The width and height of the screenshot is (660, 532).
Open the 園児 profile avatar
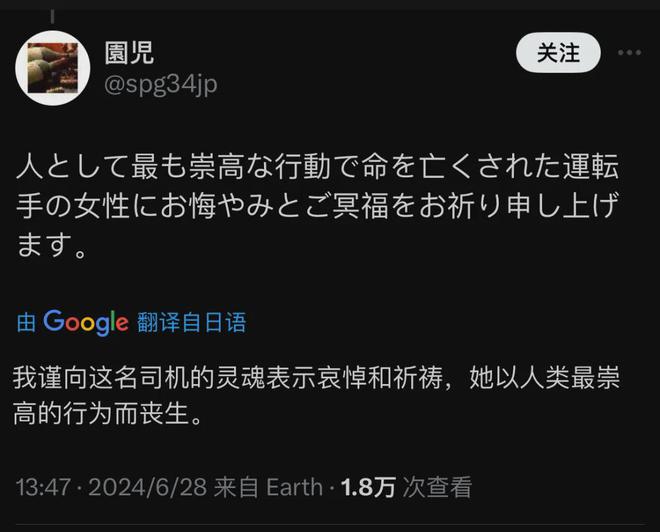(53, 68)
